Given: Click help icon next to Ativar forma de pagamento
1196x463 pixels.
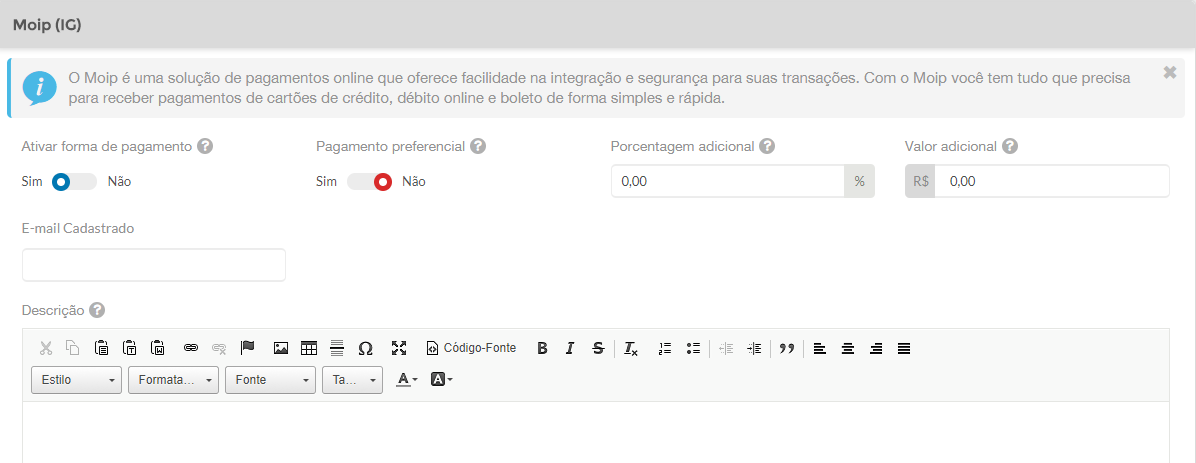Looking at the screenshot, I should tap(204, 146).
